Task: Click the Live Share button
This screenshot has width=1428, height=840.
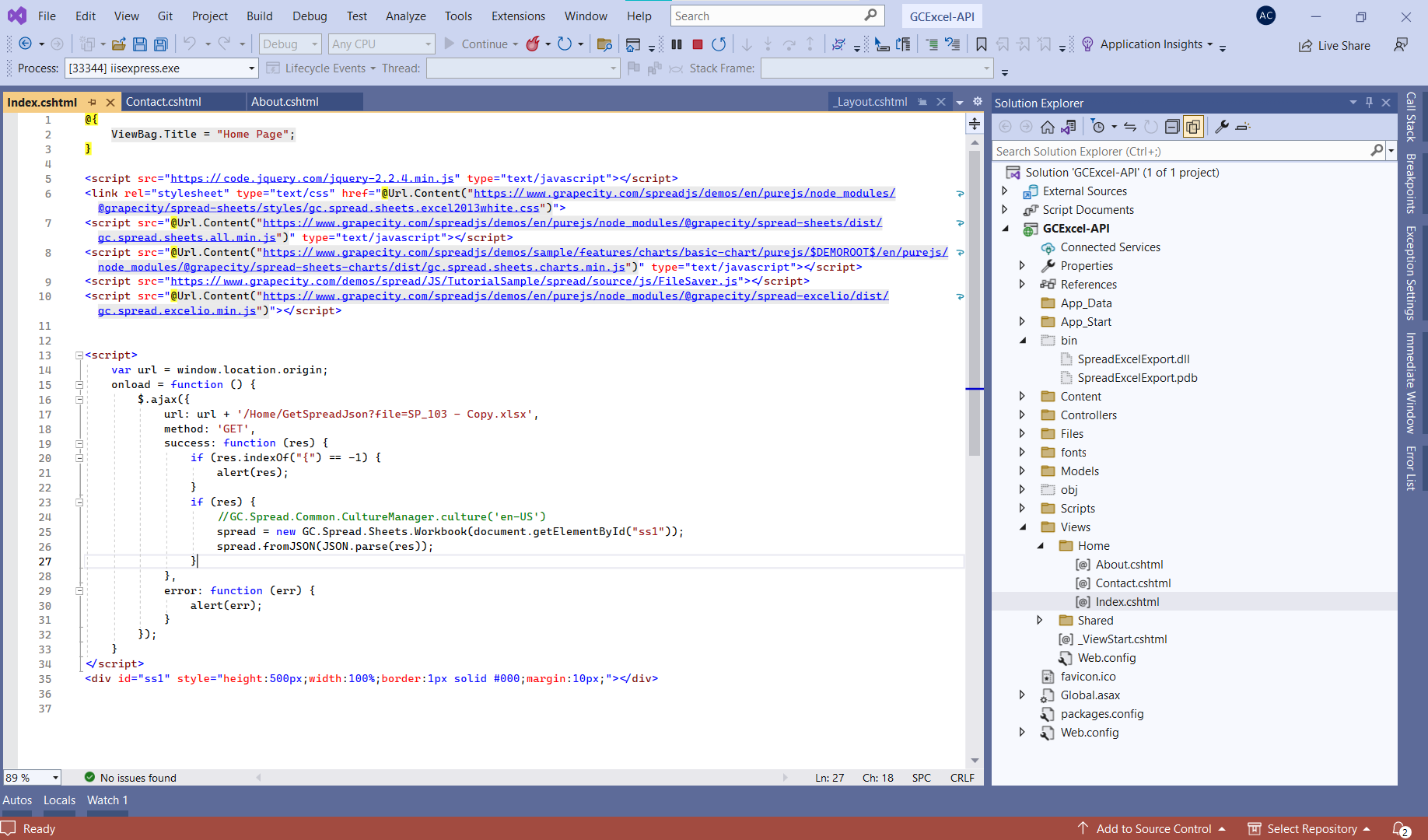Action: pos(1334,45)
